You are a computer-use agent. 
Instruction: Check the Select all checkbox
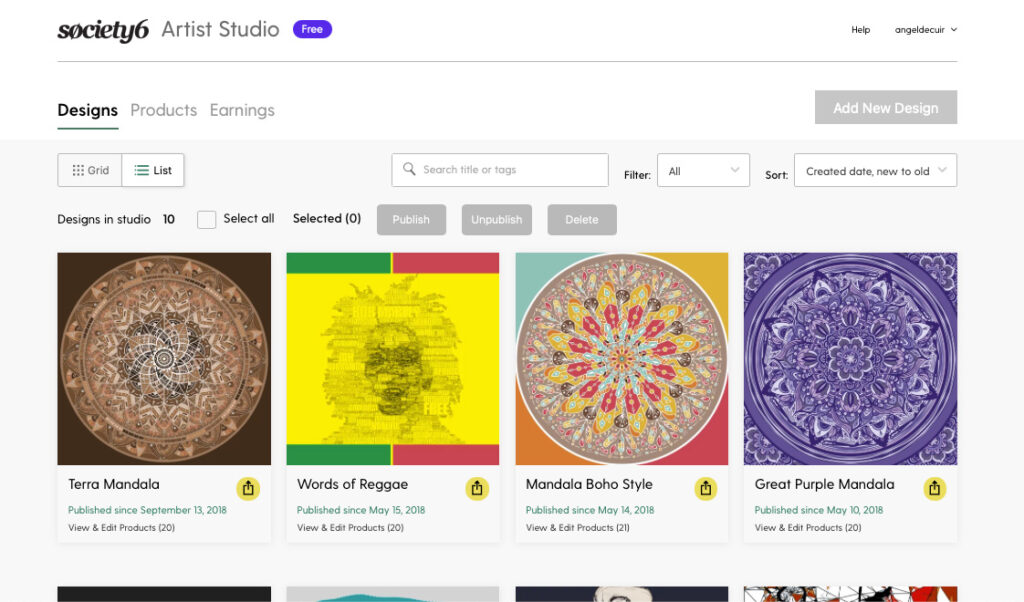coord(206,219)
